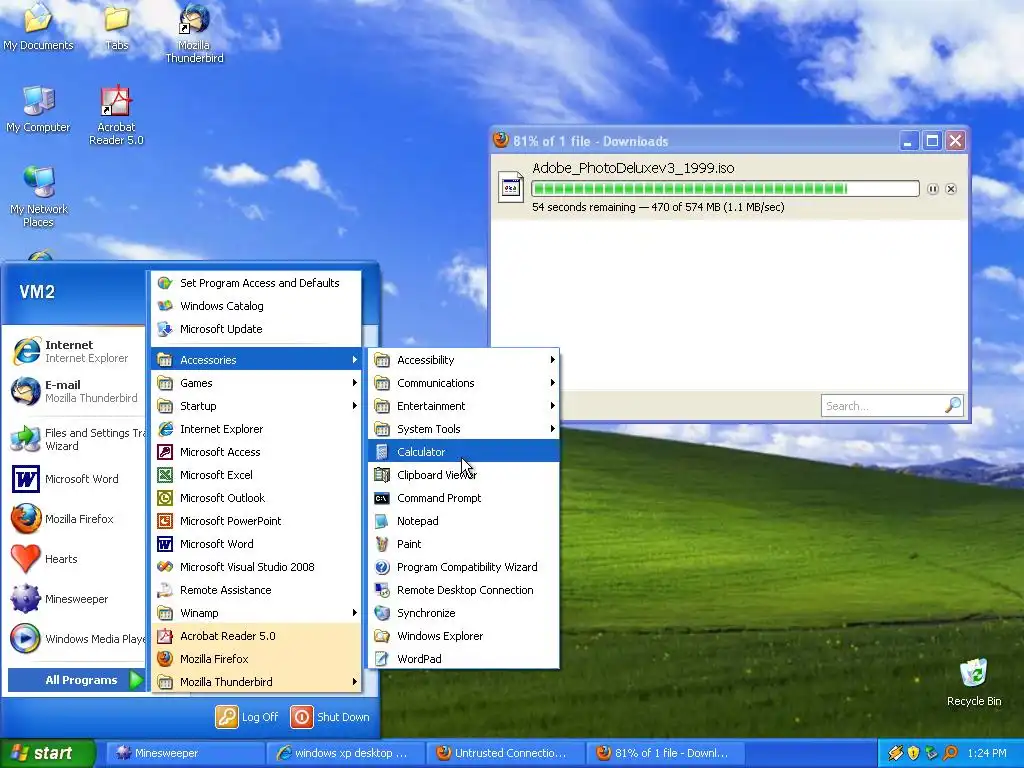The height and width of the screenshot is (768, 1024).
Task: Expand the Winamp program folder
Action: pyautogui.click(x=257, y=613)
